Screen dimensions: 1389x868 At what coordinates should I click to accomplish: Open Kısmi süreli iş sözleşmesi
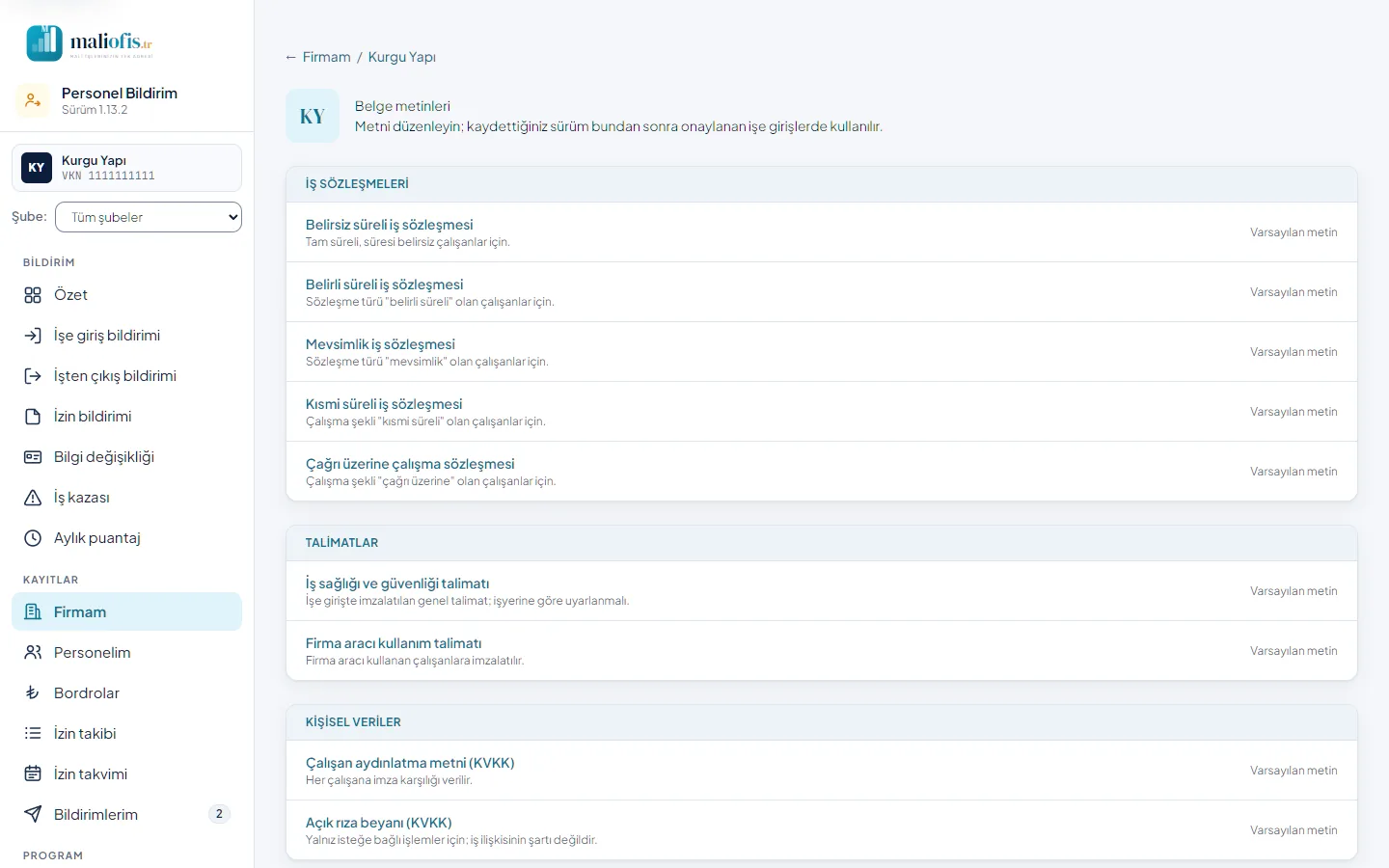pyautogui.click(x=822, y=412)
